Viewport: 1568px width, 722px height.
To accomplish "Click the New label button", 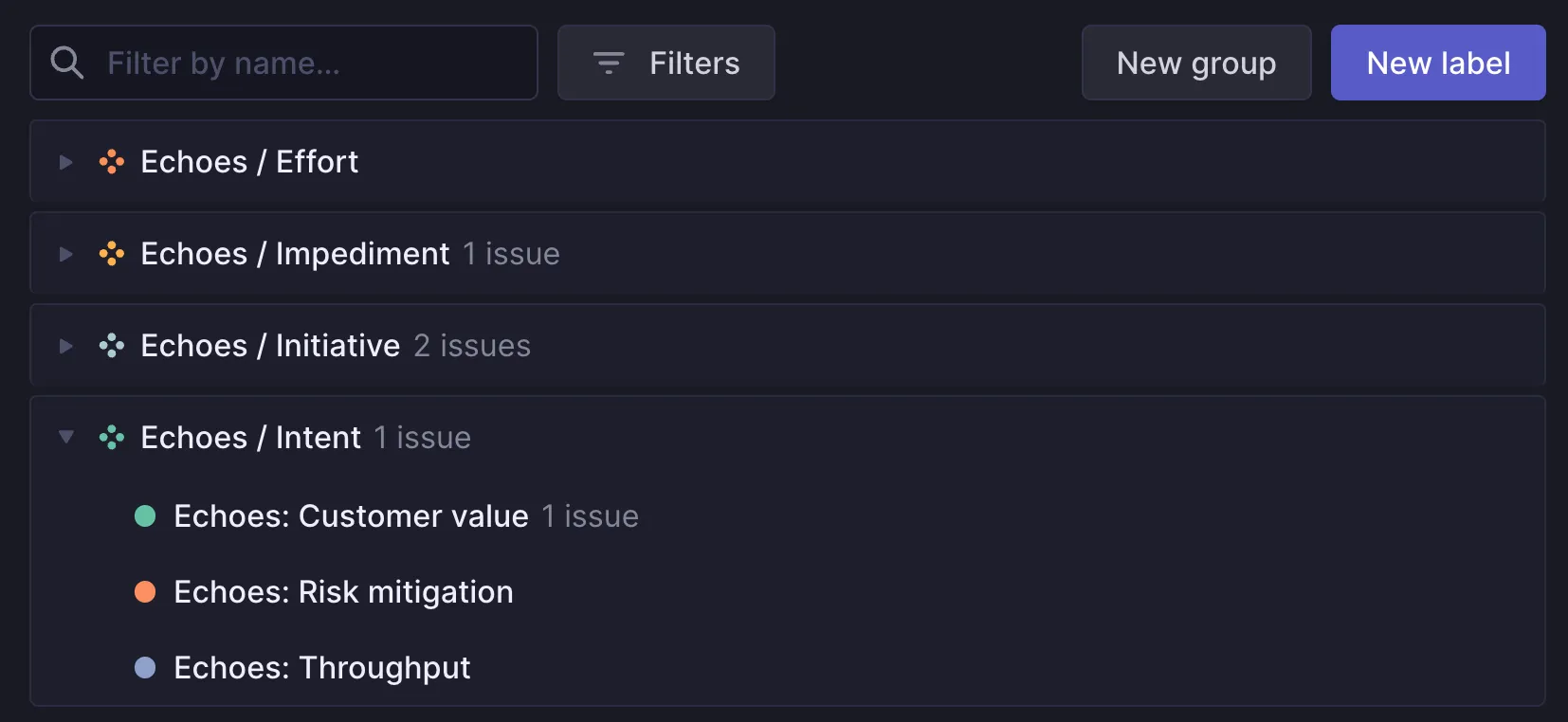I will 1438,63.
